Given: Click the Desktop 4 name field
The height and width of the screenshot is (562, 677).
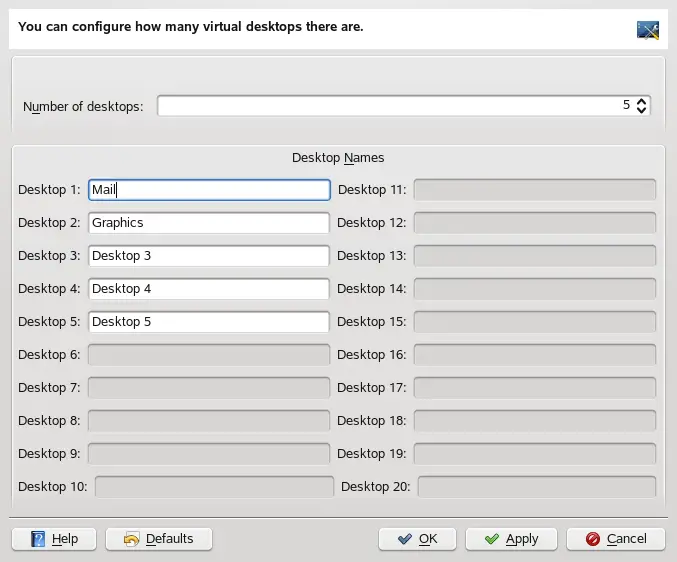Looking at the screenshot, I should tap(209, 288).
